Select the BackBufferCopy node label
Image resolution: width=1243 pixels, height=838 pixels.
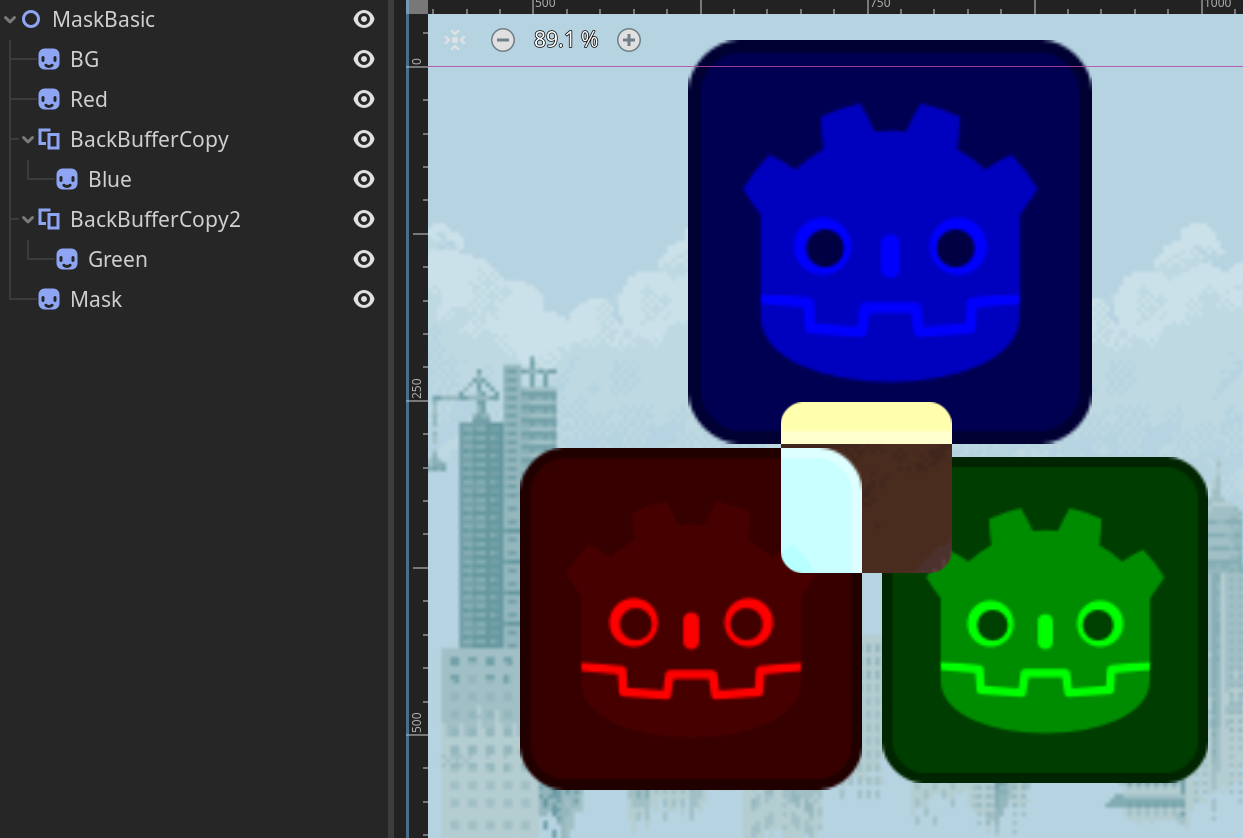[x=150, y=139]
